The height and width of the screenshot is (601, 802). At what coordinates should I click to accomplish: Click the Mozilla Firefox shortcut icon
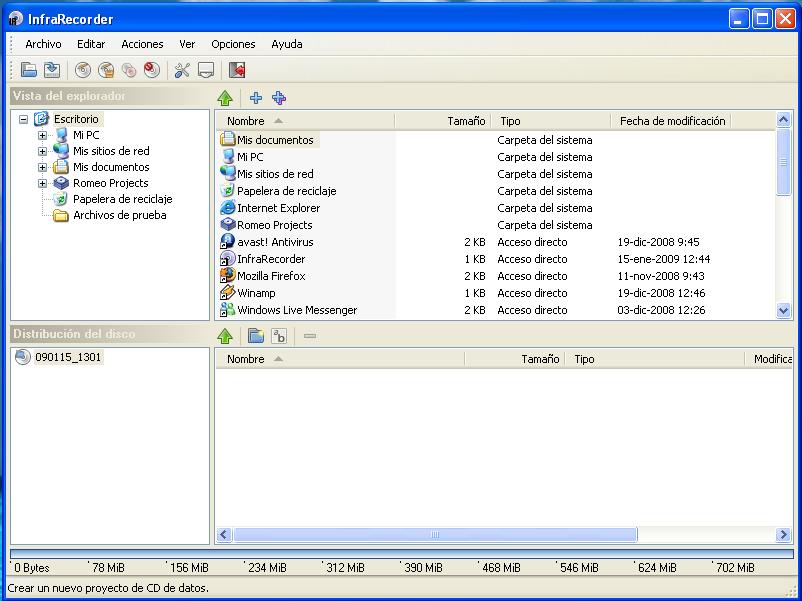[x=228, y=276]
